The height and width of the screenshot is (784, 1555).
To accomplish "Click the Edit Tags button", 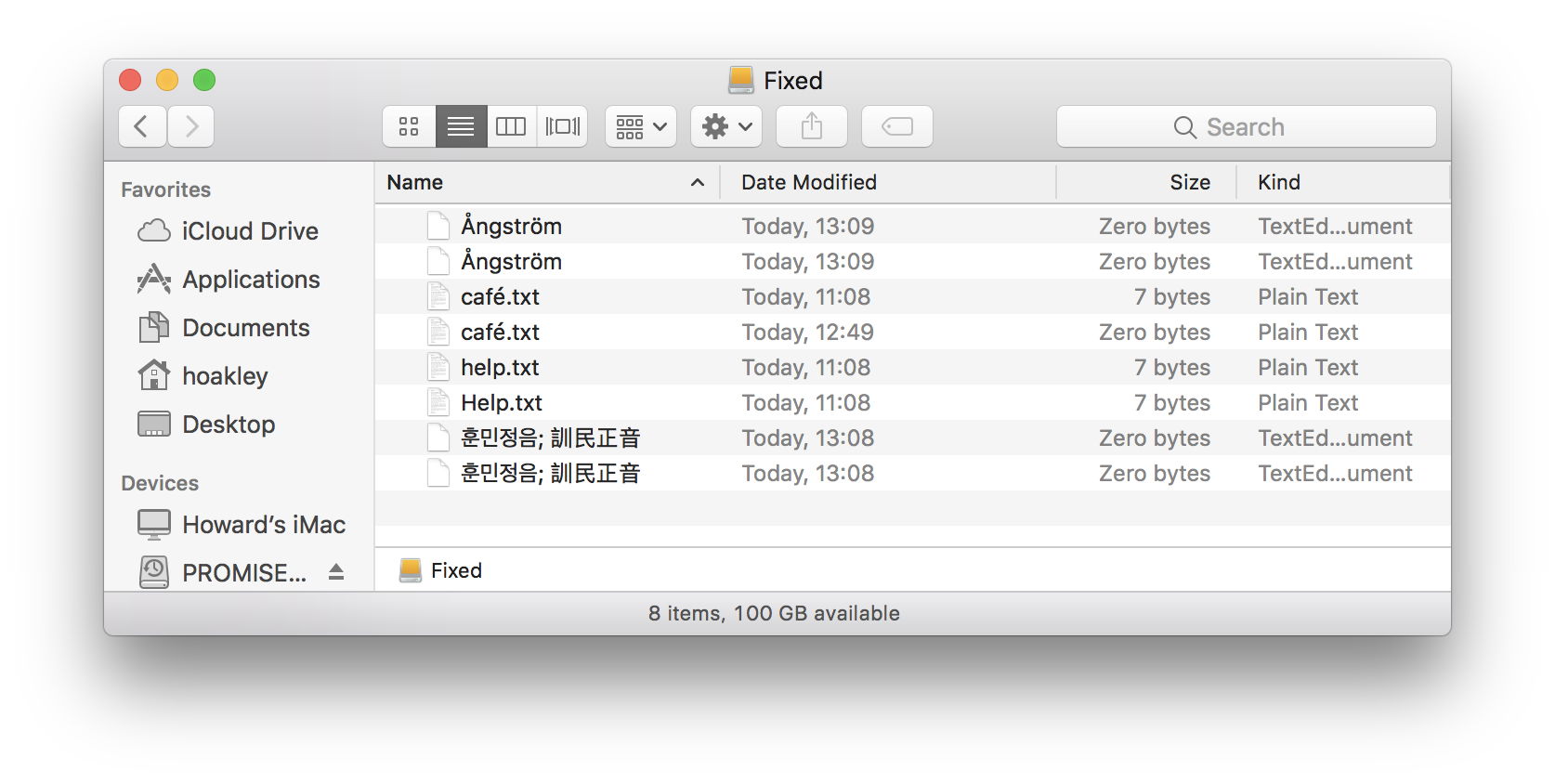I will [x=896, y=126].
